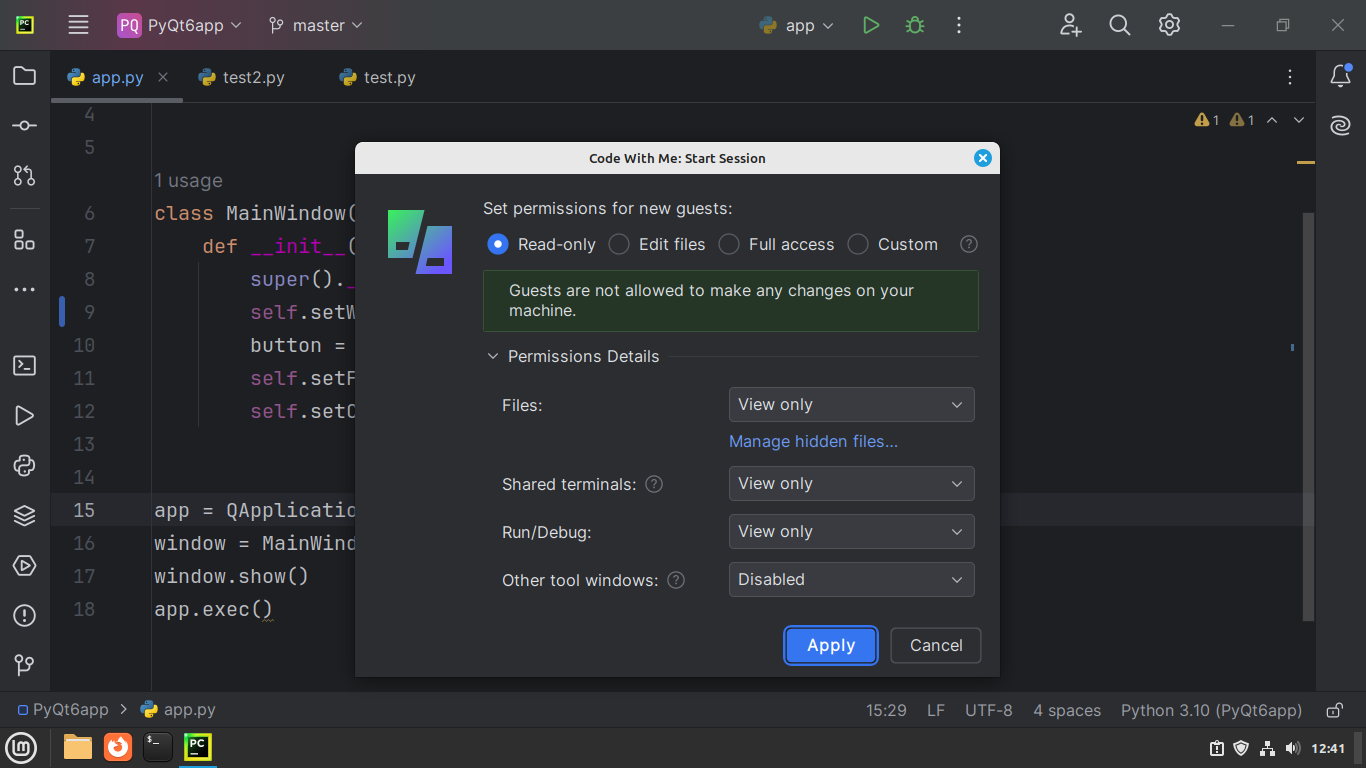The width and height of the screenshot is (1366, 768).
Task: Open the Project tool window
Action: click(x=24, y=76)
